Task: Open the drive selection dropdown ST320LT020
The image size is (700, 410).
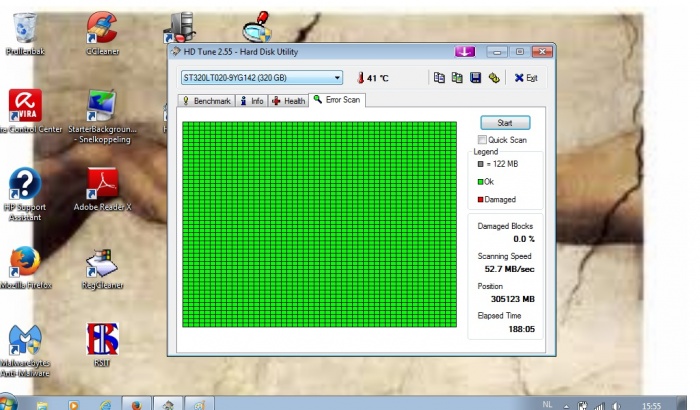Action: [x=262, y=78]
